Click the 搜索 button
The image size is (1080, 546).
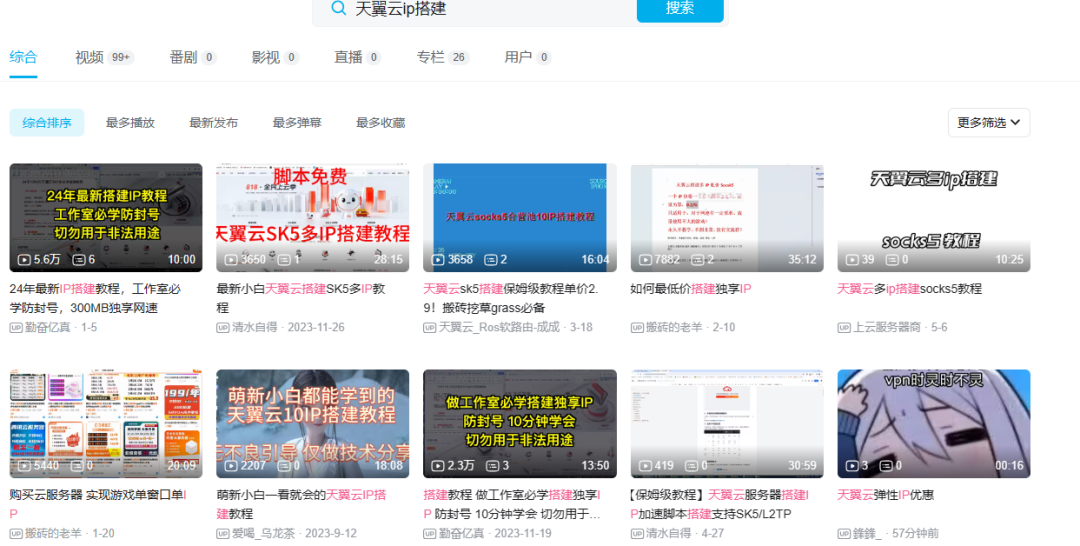coord(680,8)
